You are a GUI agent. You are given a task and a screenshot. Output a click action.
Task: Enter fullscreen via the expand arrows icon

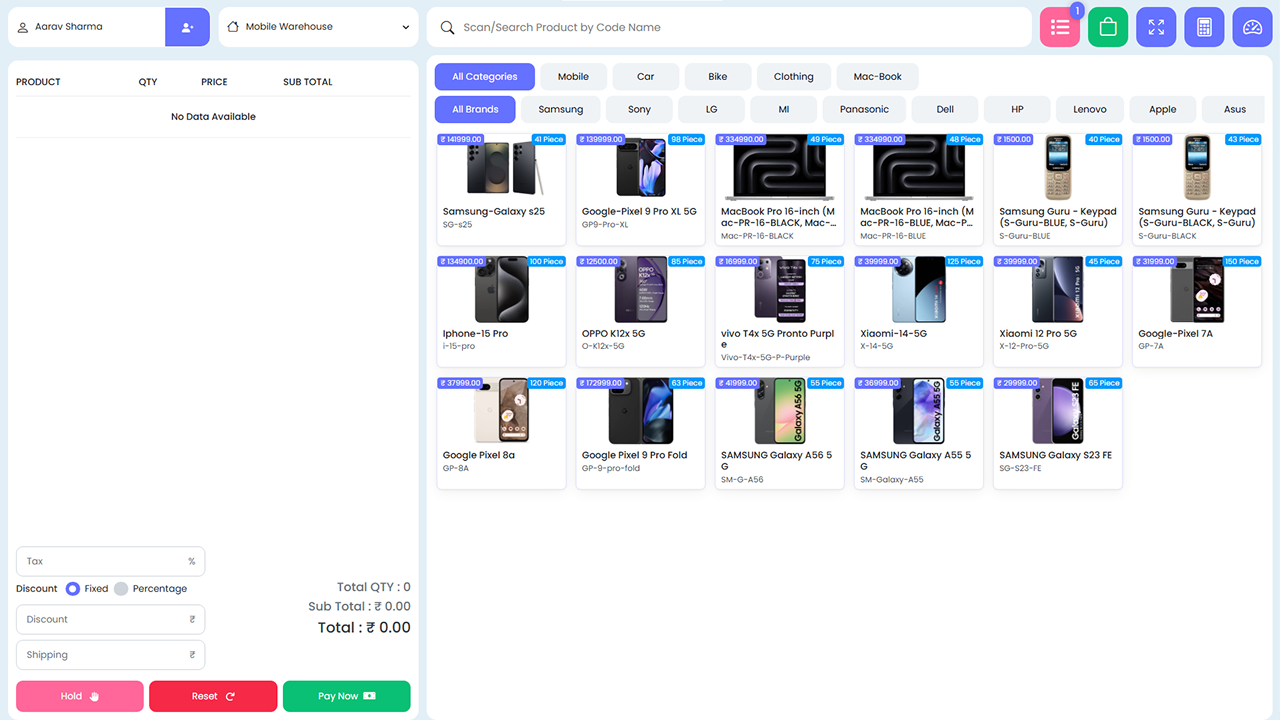coord(1155,26)
